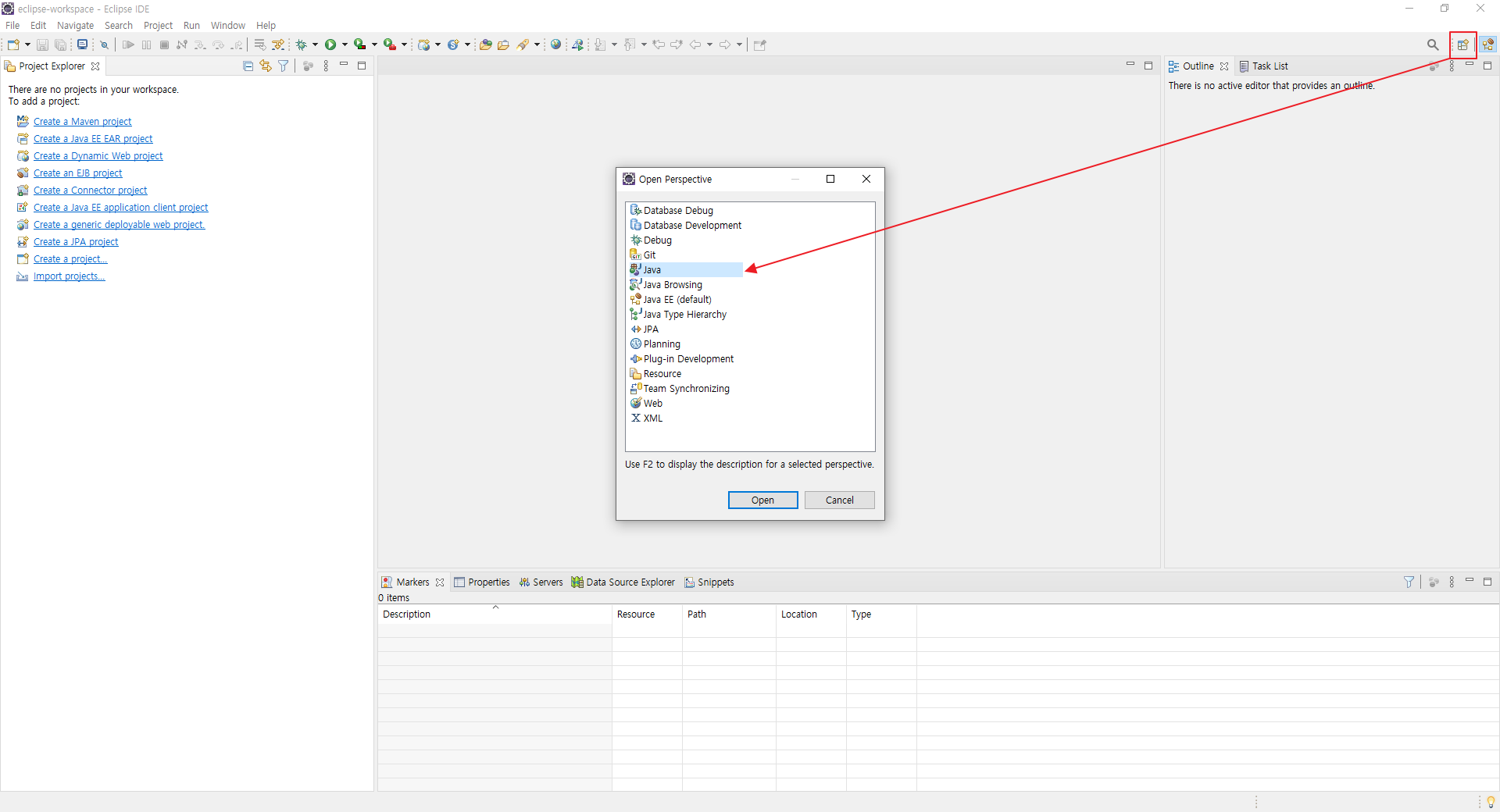Expand the Search dropdown arrow

coord(537,45)
